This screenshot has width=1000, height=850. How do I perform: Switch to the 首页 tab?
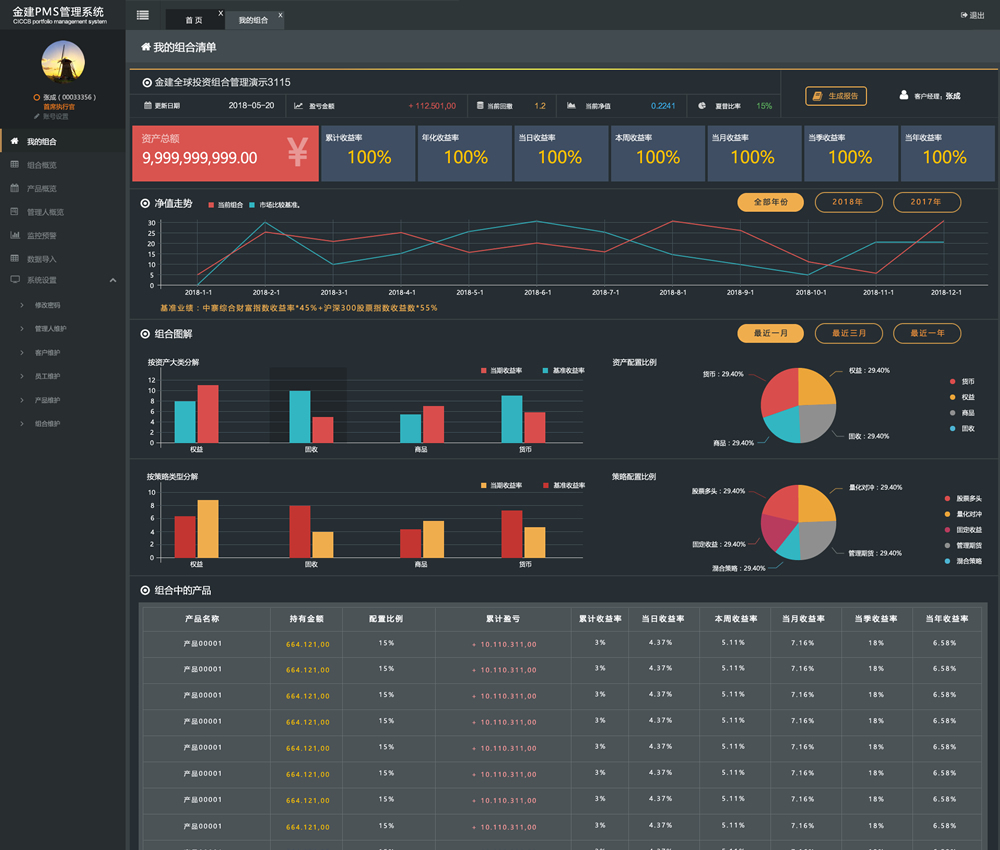click(193, 20)
